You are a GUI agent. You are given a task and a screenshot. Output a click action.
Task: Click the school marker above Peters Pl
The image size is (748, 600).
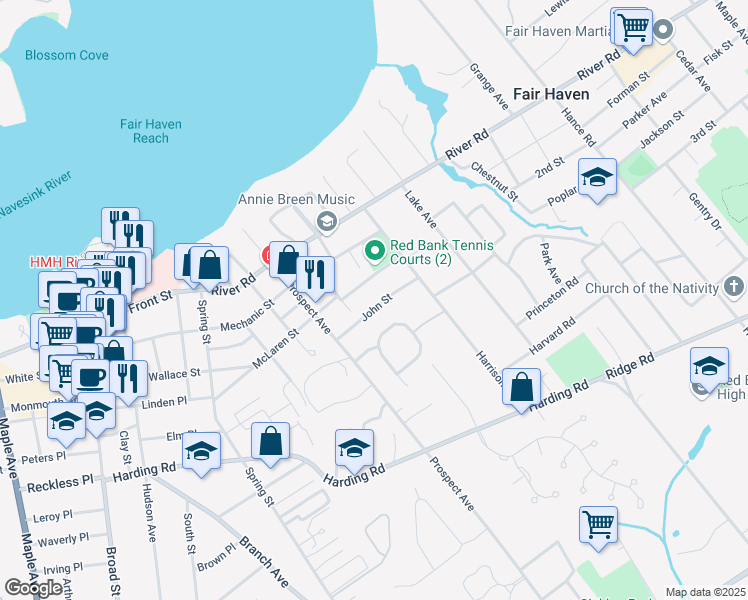pos(66,422)
